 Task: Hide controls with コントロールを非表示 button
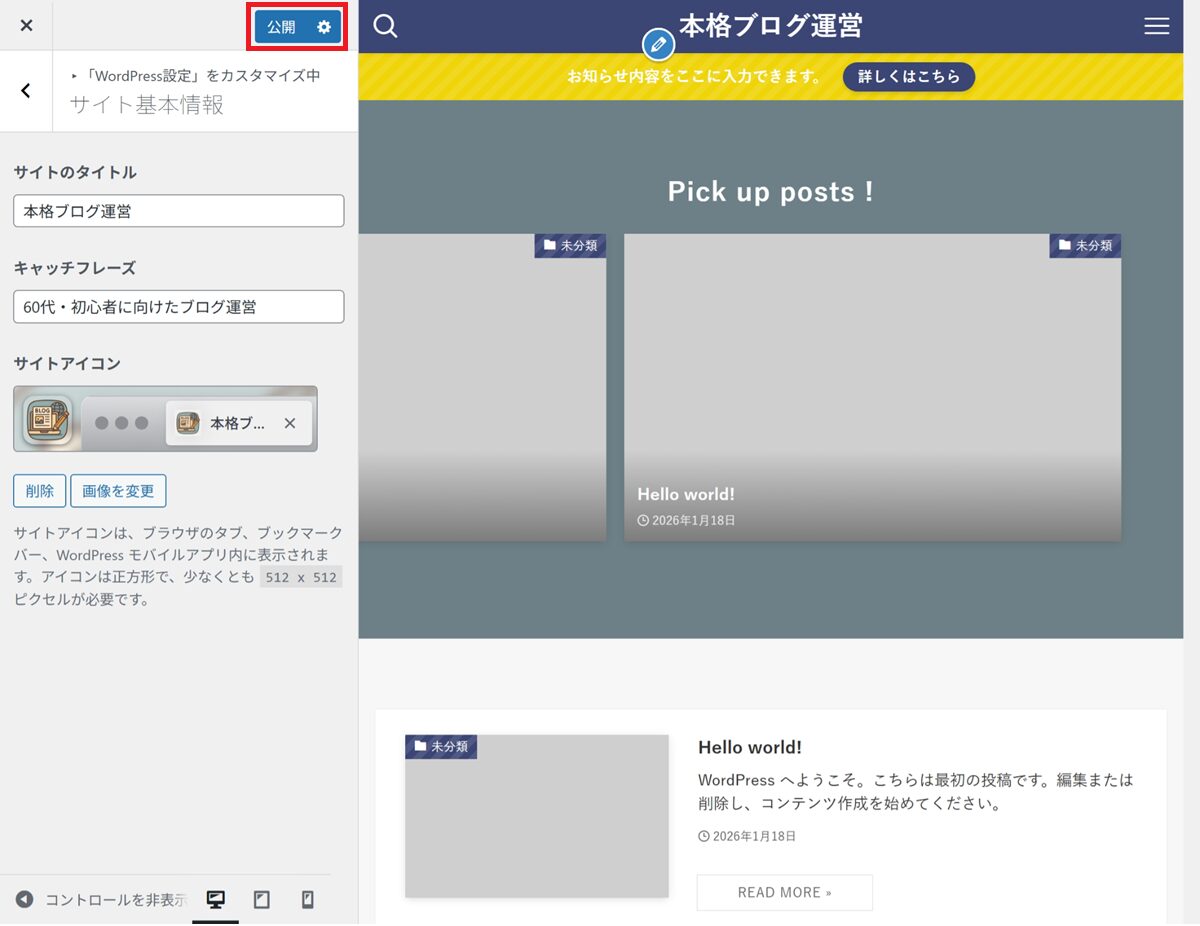(x=100, y=900)
